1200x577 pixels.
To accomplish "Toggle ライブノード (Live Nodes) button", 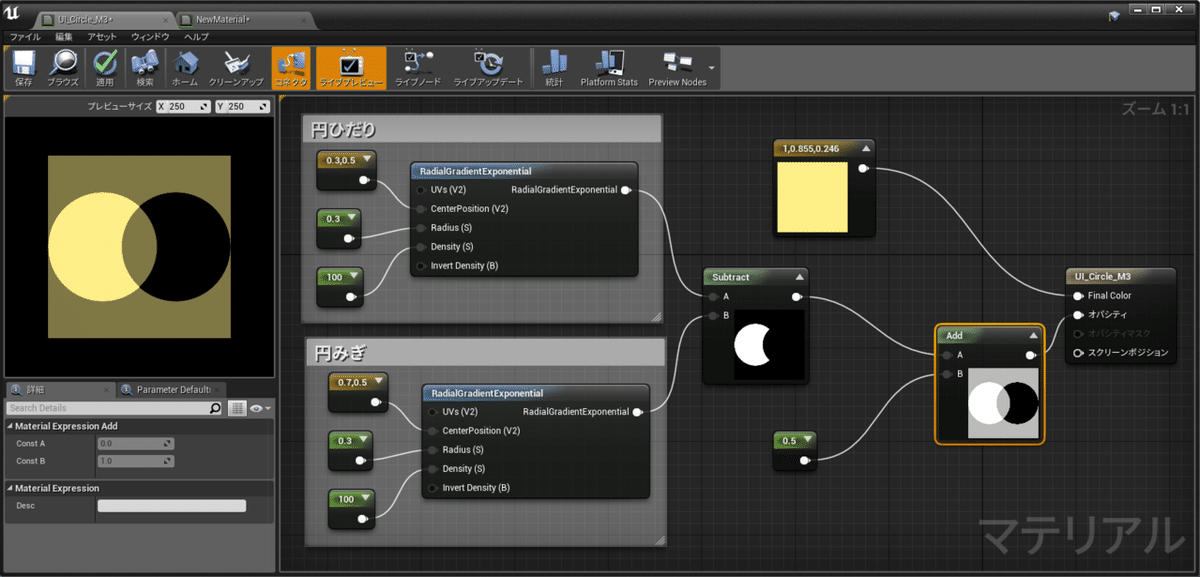I will point(418,69).
